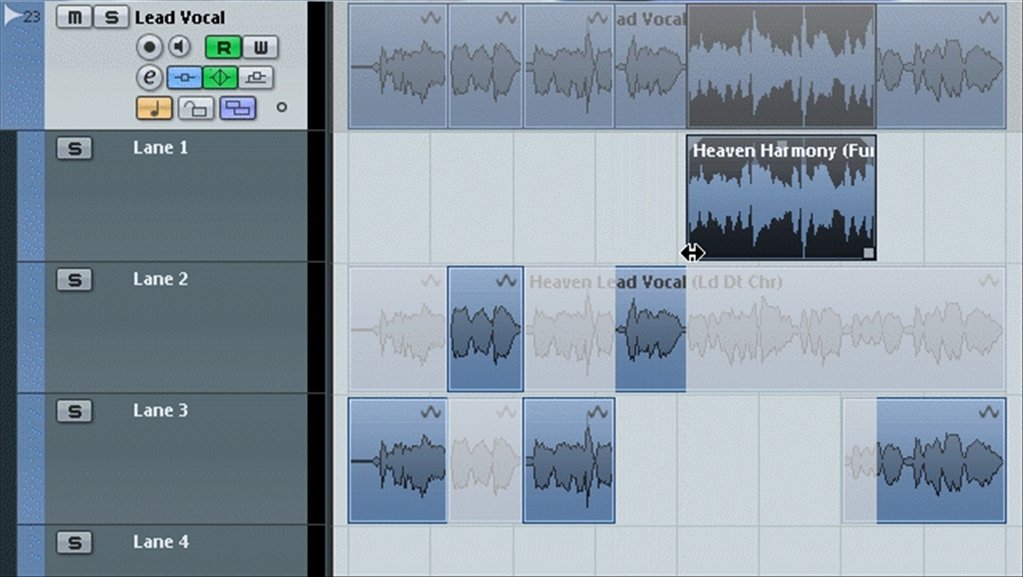Solo Lane 3
This screenshot has height=577, width=1023.
[74, 411]
